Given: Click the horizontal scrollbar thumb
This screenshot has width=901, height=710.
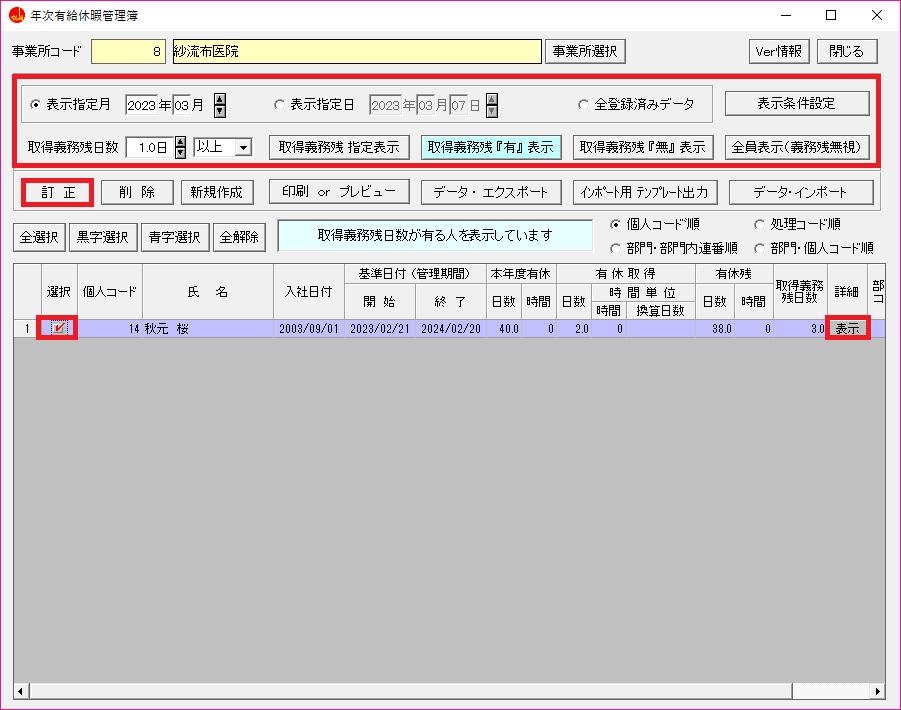Looking at the screenshot, I should (411, 691).
